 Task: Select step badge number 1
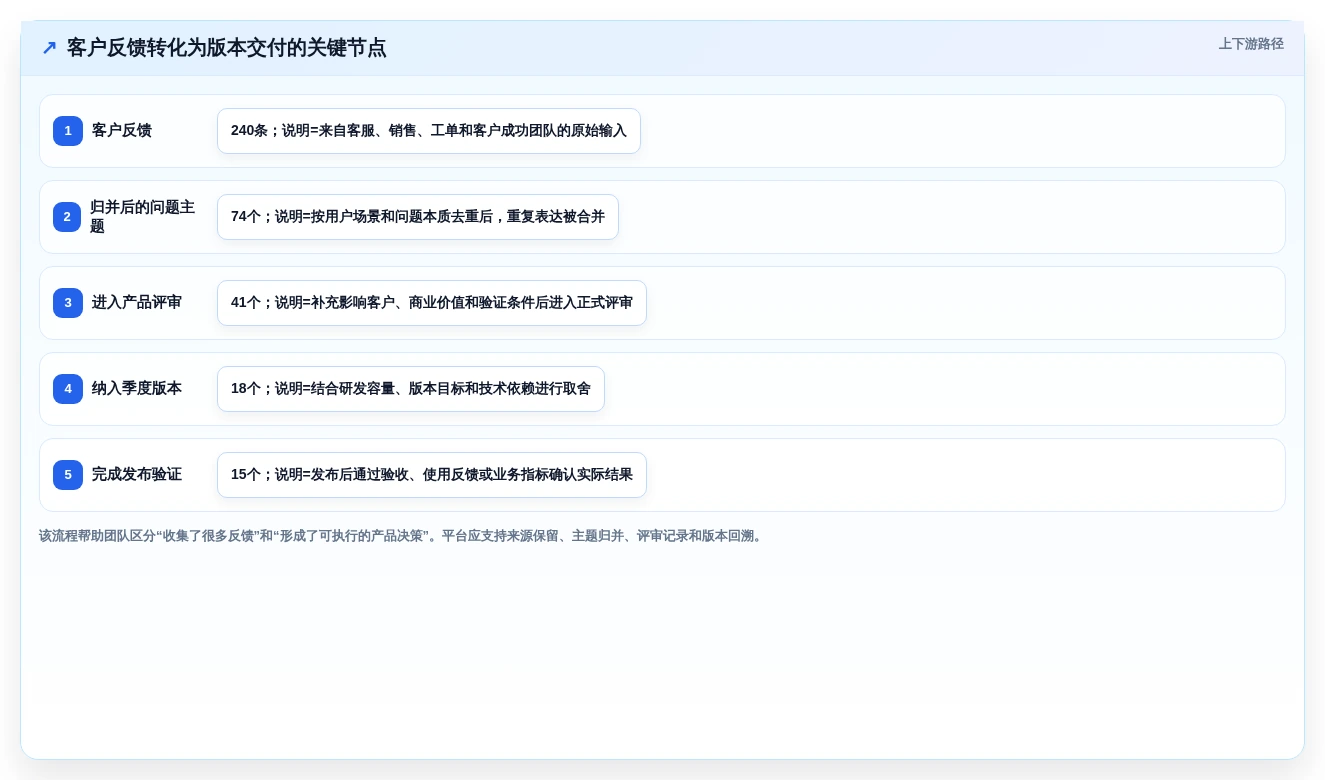(x=68, y=131)
